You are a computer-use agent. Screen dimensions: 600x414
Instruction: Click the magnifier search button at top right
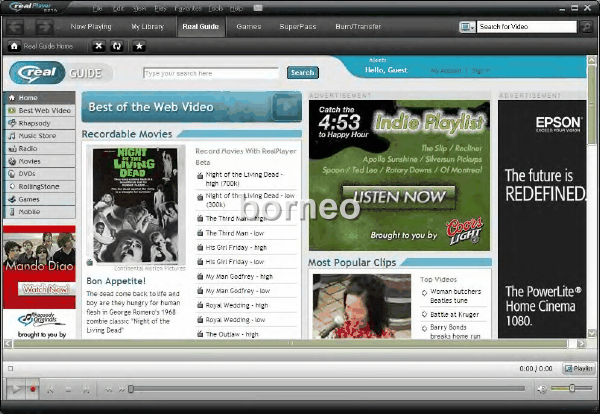(x=585, y=26)
